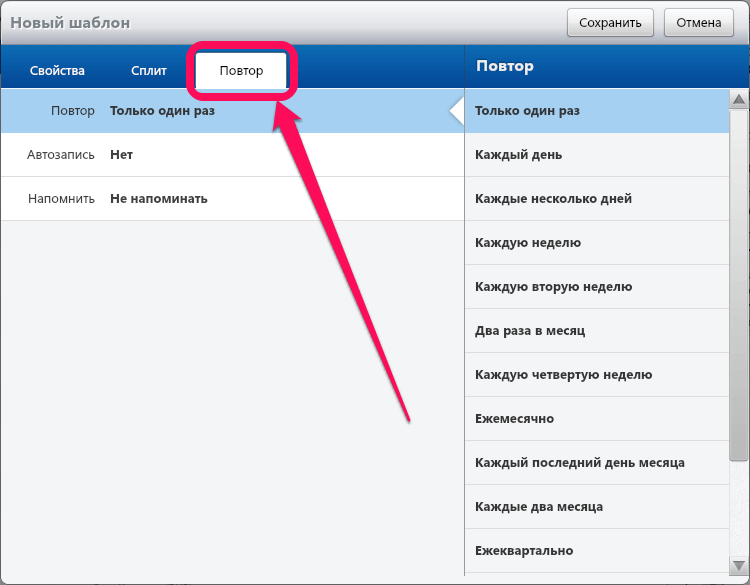The width and height of the screenshot is (750, 585).
Task: Open the Сплит tab
Action: tap(149, 71)
